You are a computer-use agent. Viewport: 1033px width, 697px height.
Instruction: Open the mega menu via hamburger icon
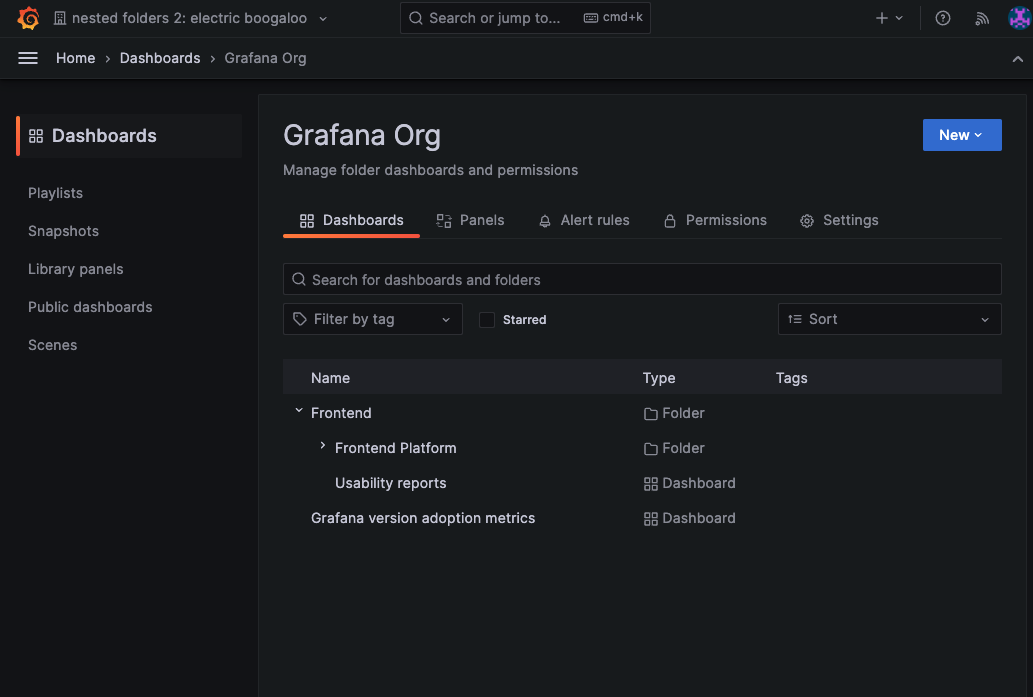27,57
